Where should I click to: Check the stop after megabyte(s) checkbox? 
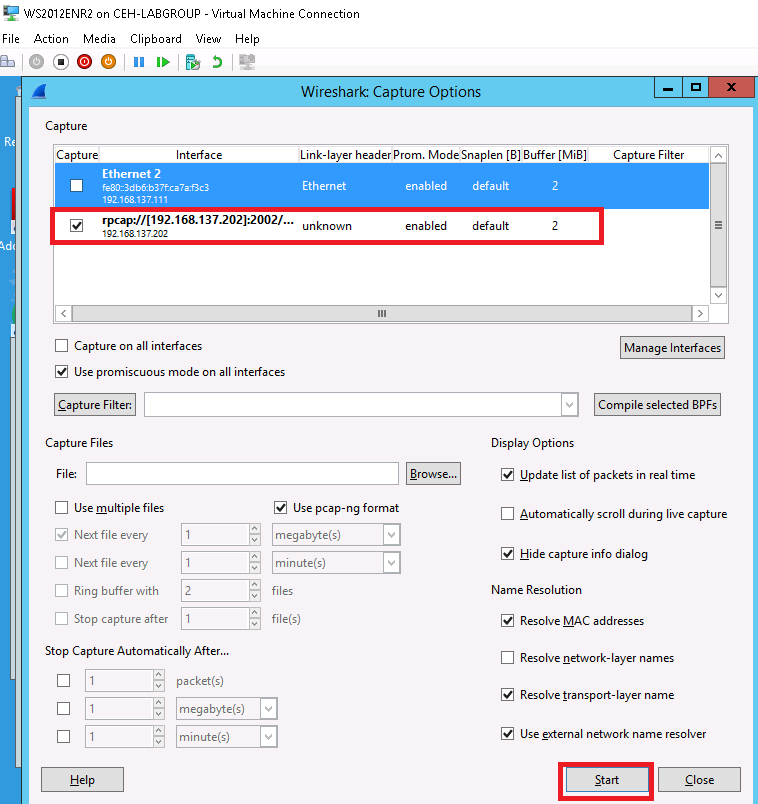(64, 709)
